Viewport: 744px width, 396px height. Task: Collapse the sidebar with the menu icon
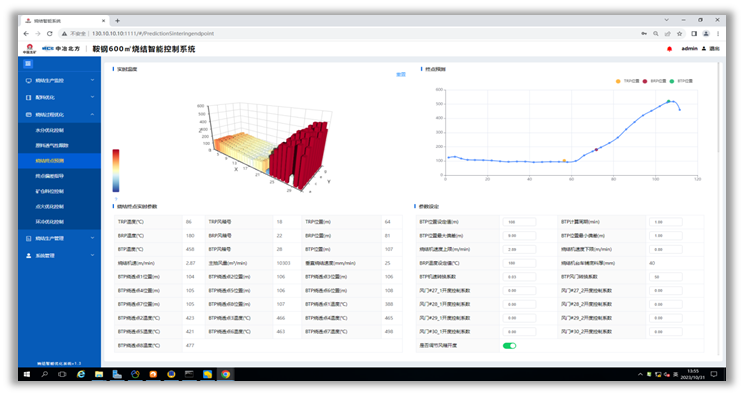click(28, 64)
